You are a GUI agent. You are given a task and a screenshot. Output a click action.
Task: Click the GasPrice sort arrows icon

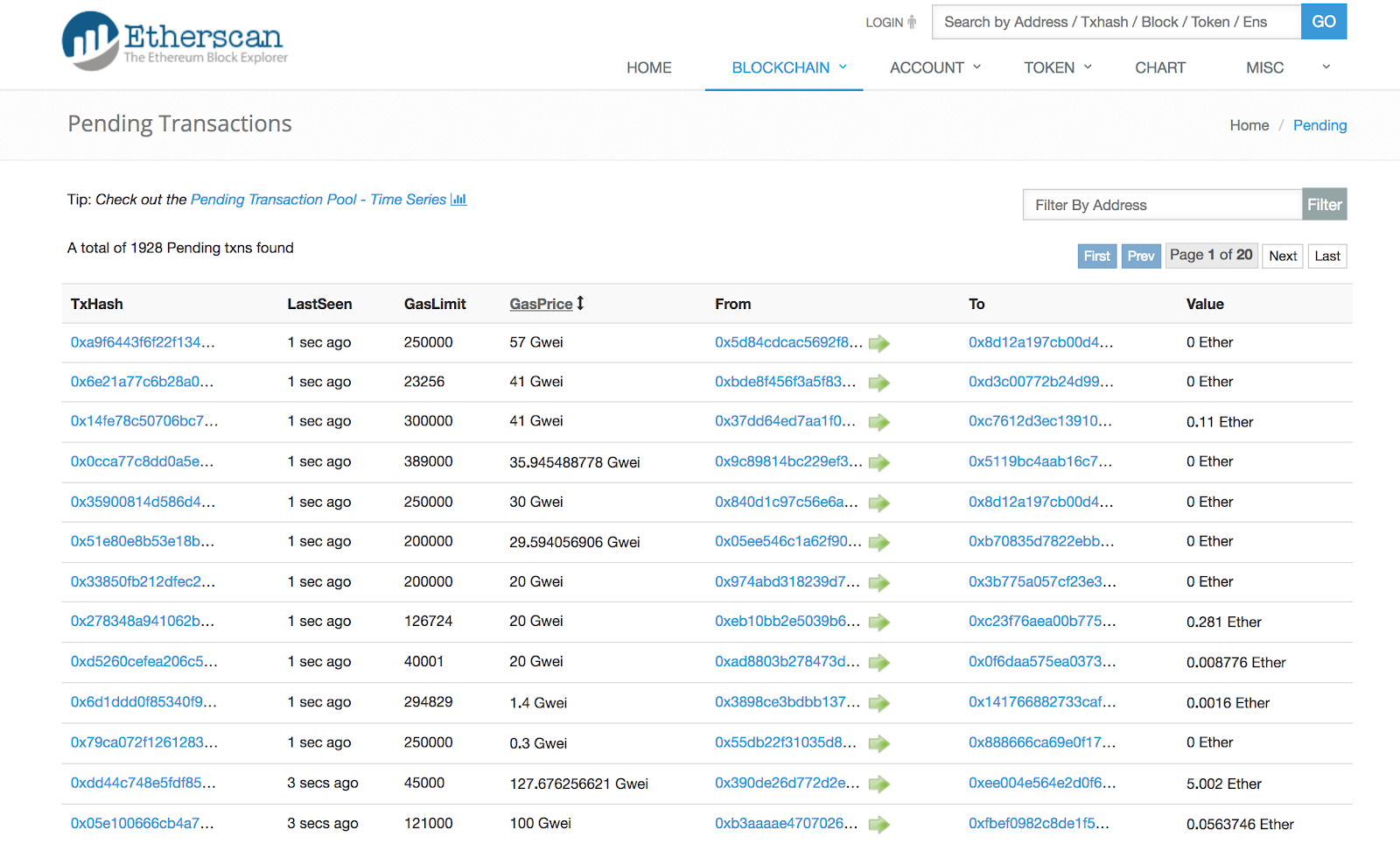pyautogui.click(x=580, y=303)
